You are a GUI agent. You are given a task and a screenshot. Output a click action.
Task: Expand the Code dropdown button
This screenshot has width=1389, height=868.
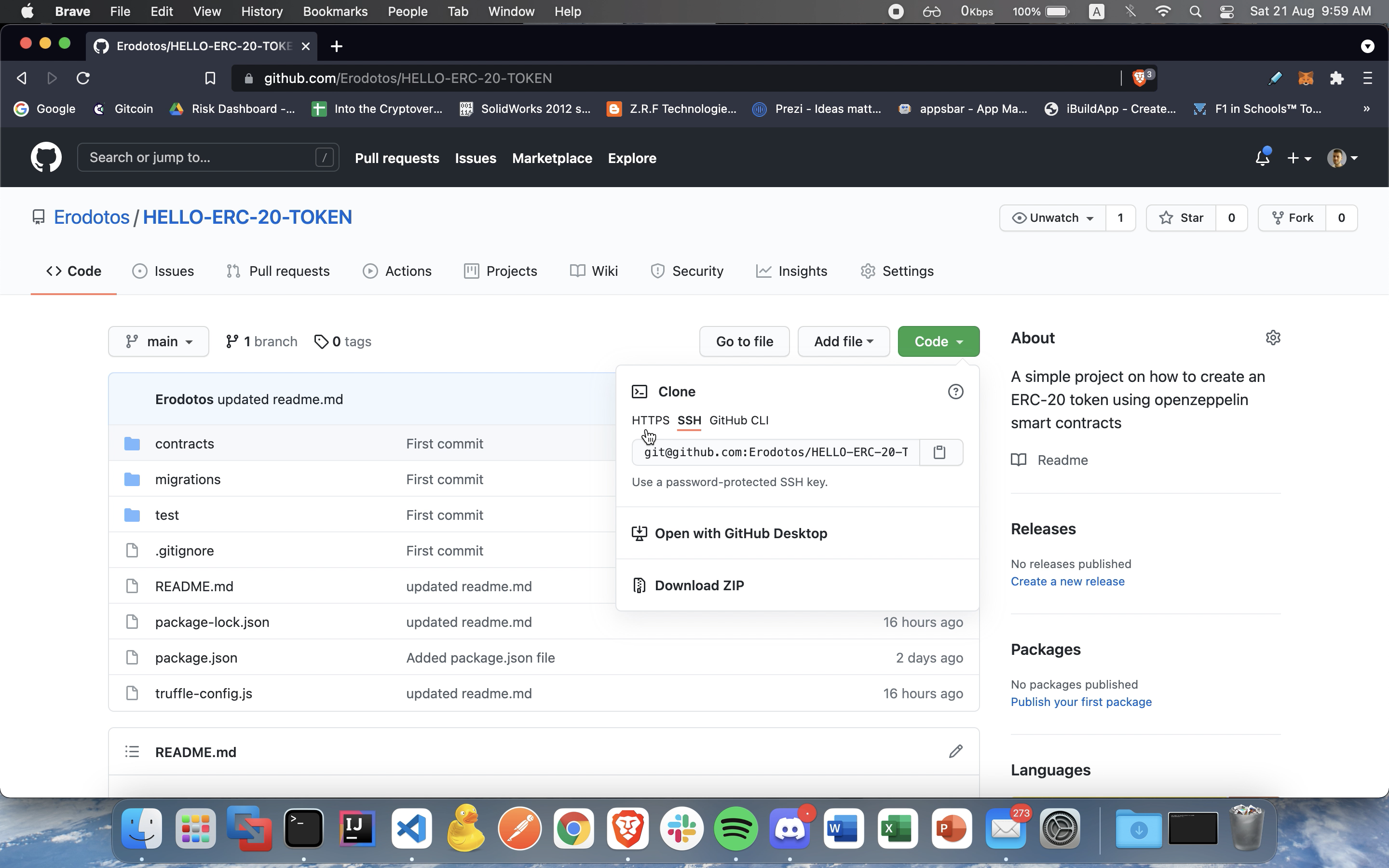click(938, 341)
